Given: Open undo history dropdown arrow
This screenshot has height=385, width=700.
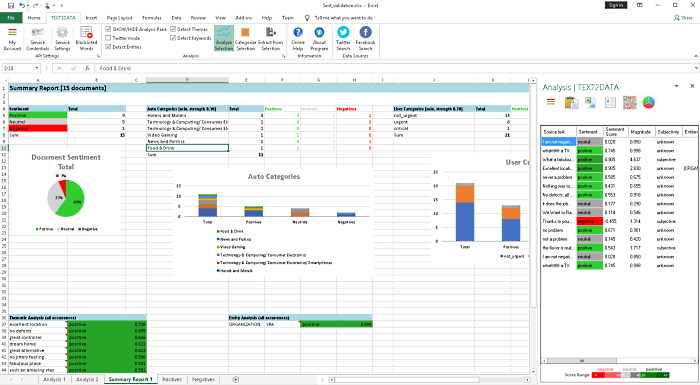Looking at the screenshot, I should click(x=28, y=5).
